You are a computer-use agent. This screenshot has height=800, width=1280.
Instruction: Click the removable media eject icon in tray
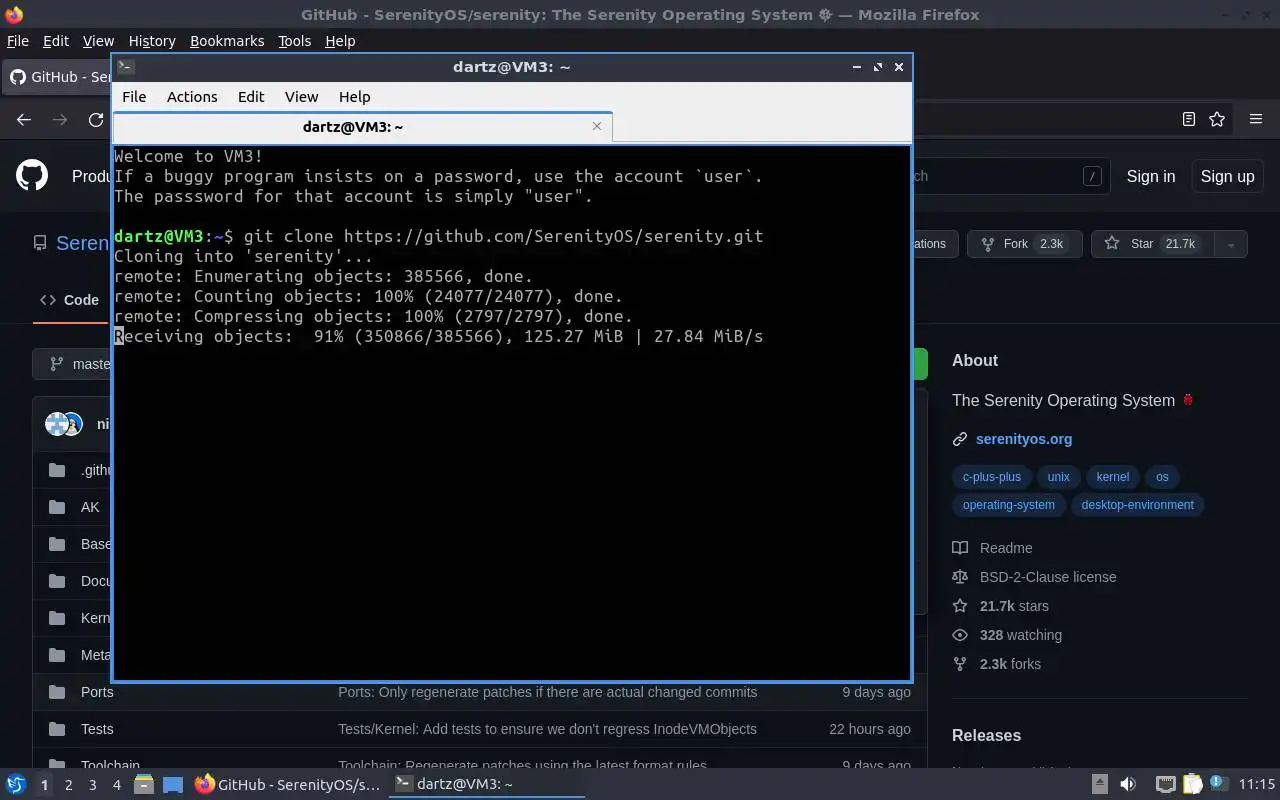click(1099, 785)
